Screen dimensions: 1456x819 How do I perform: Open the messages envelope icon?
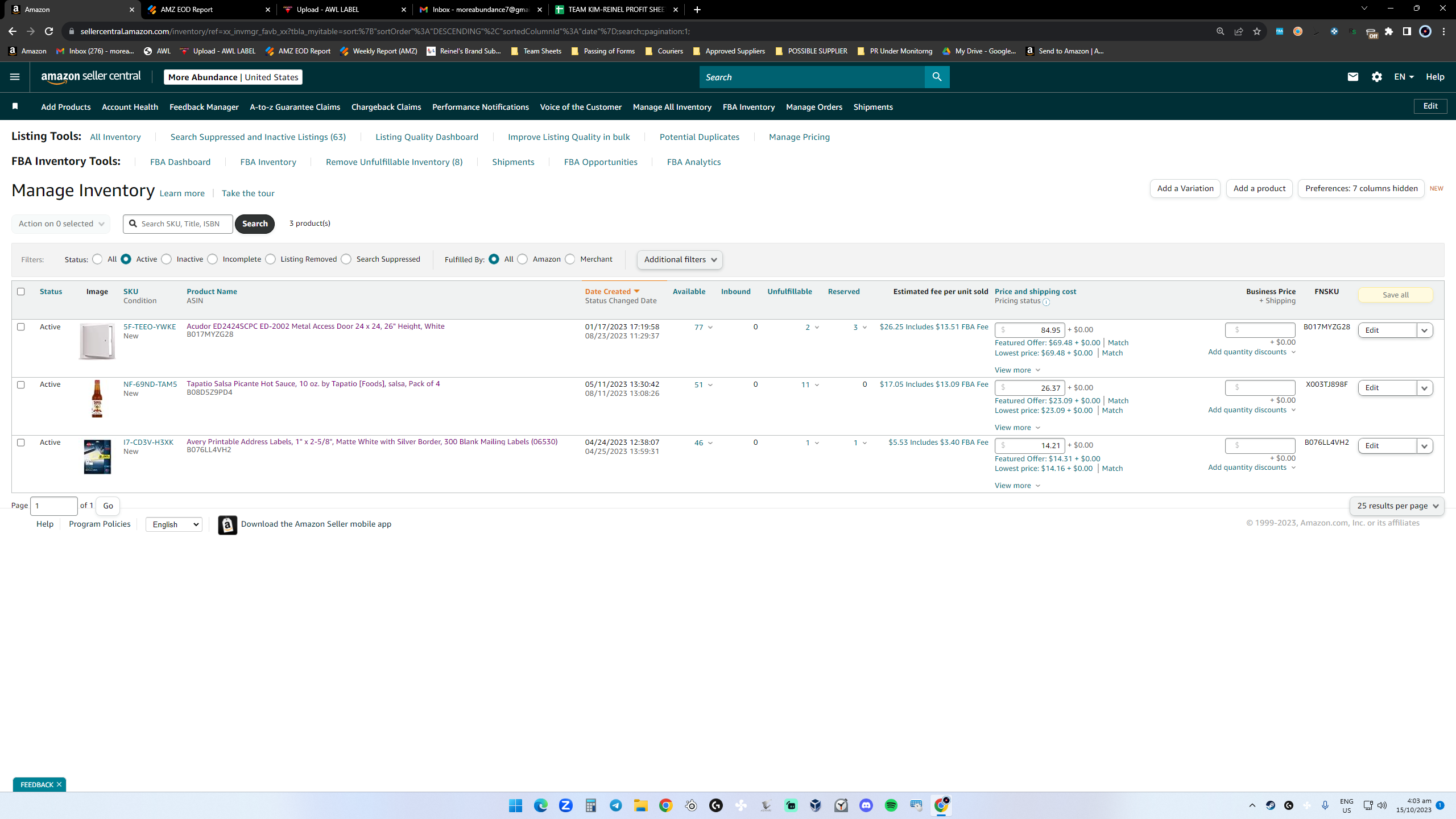[1353, 77]
